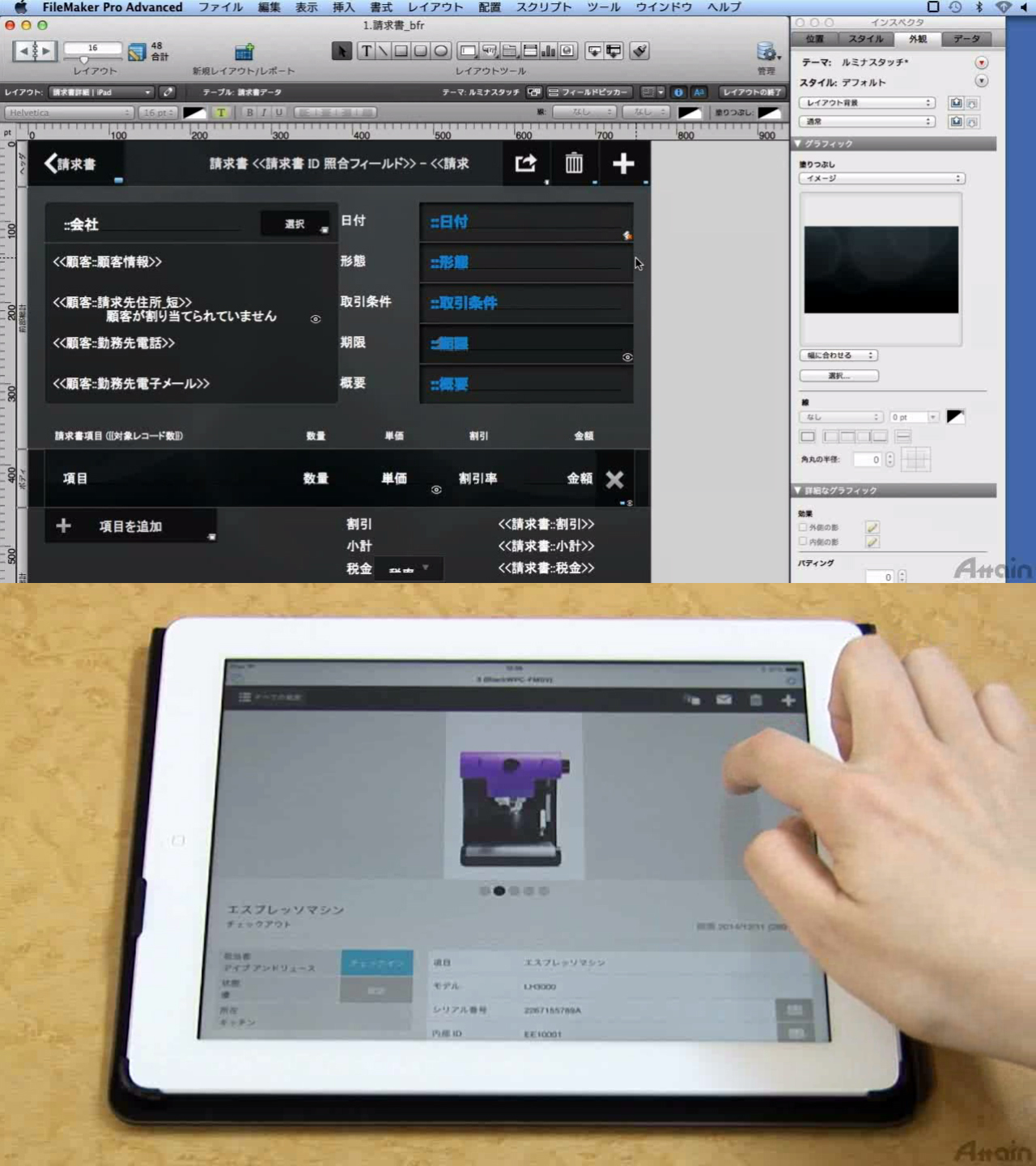The image size is (1036, 1166).
Task: Open the レイアウト背景 object part dropdown
Action: 867,103
